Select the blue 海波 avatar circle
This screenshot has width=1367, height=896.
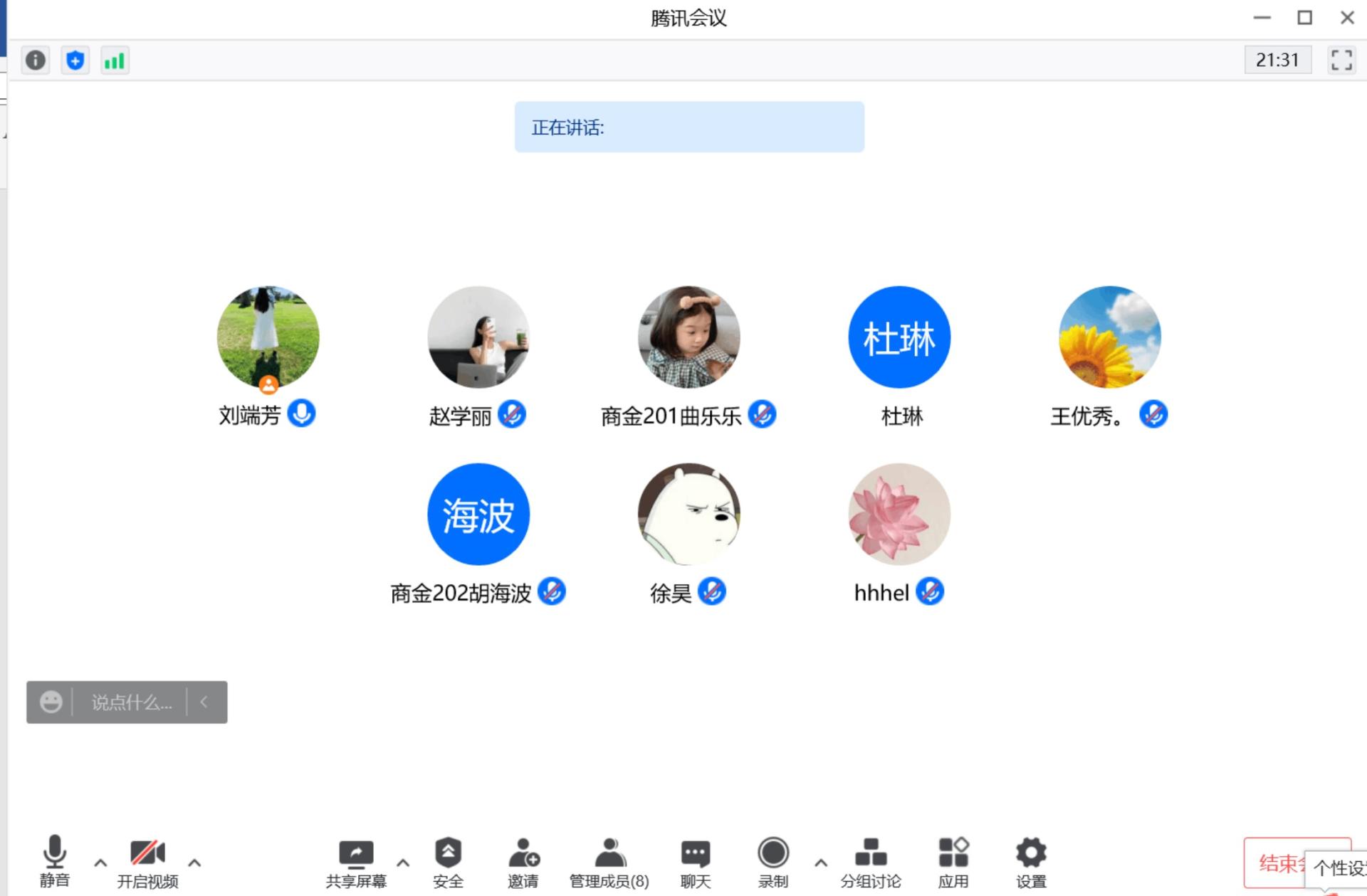coord(478,515)
